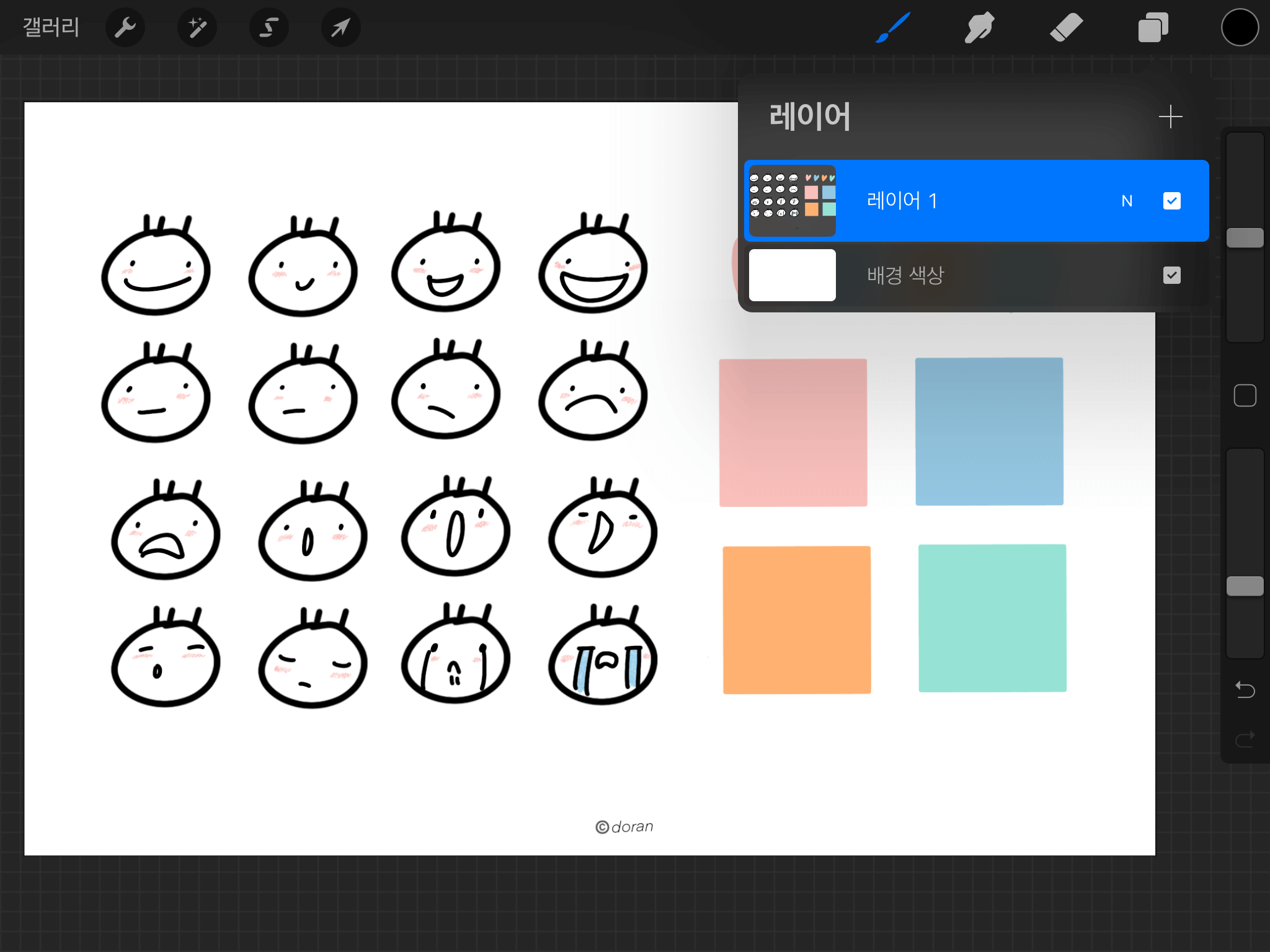Toggle visibility of 배경 색상 layer
The image size is (1270, 952).
click(x=1171, y=275)
